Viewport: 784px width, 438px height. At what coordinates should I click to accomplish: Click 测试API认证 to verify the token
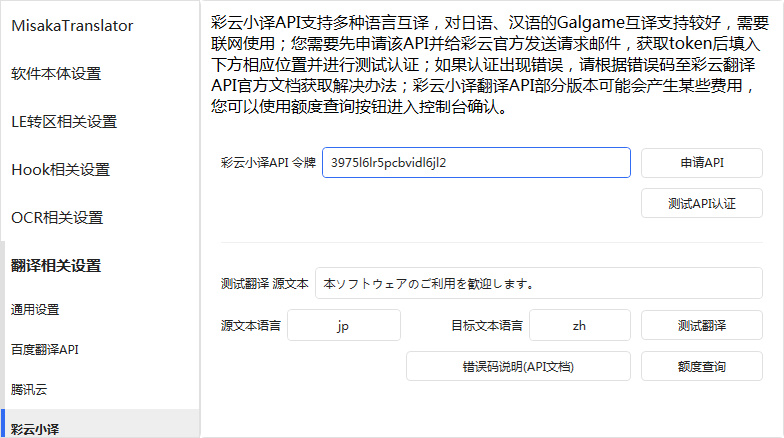pos(701,203)
